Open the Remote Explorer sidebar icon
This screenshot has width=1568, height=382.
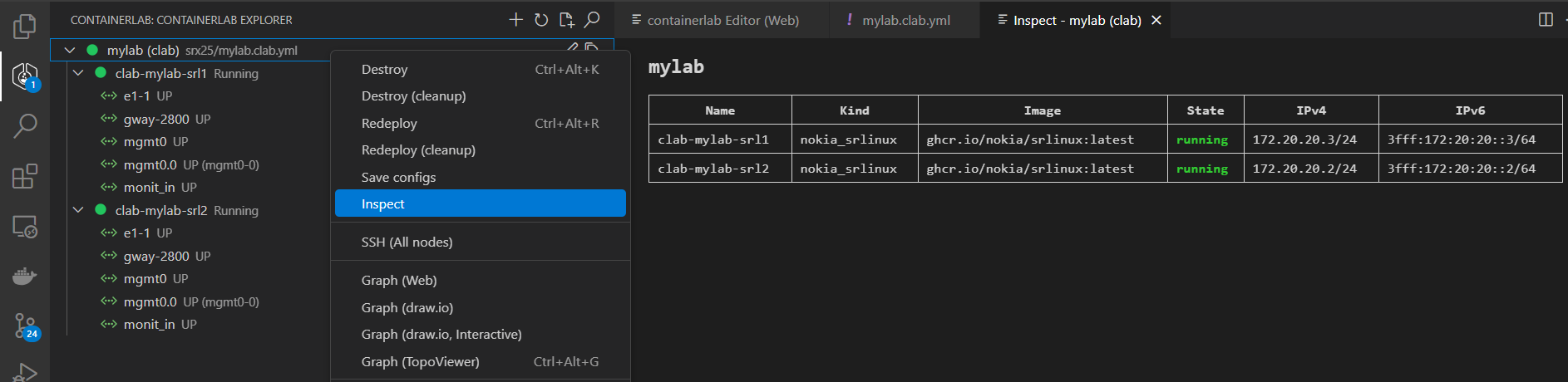(25, 226)
